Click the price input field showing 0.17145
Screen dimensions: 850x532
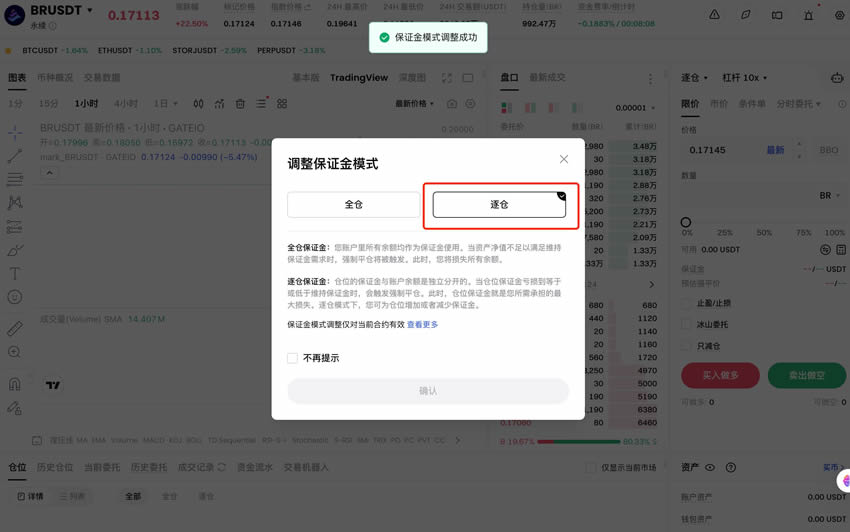tap(725, 150)
